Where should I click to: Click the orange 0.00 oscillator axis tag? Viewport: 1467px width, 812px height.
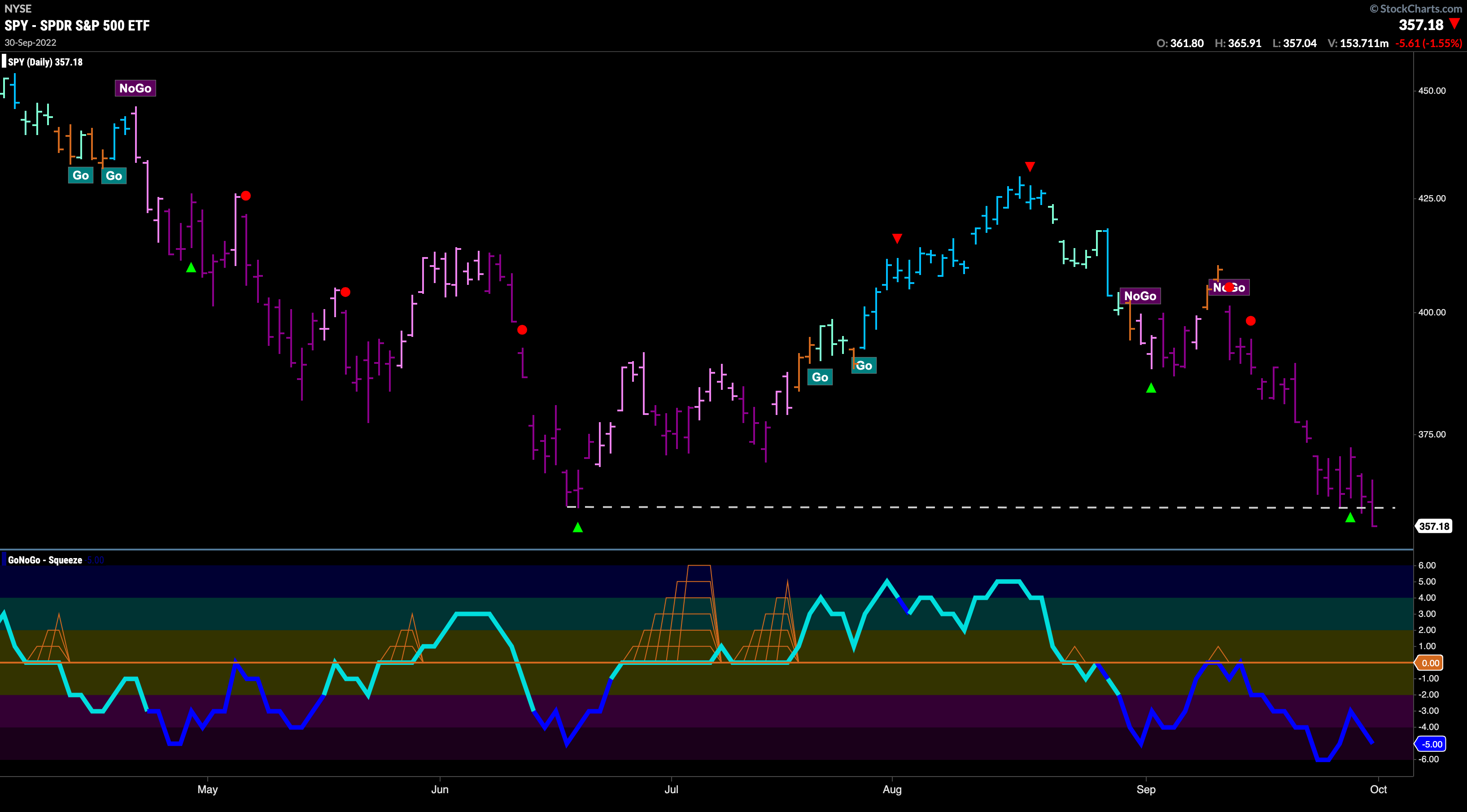[x=1430, y=663]
